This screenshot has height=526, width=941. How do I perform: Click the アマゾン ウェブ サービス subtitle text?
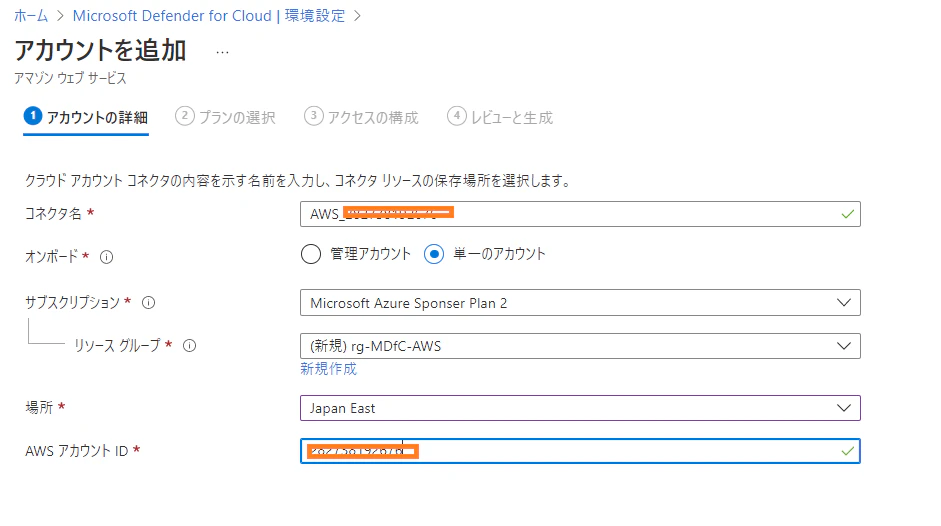[70, 78]
